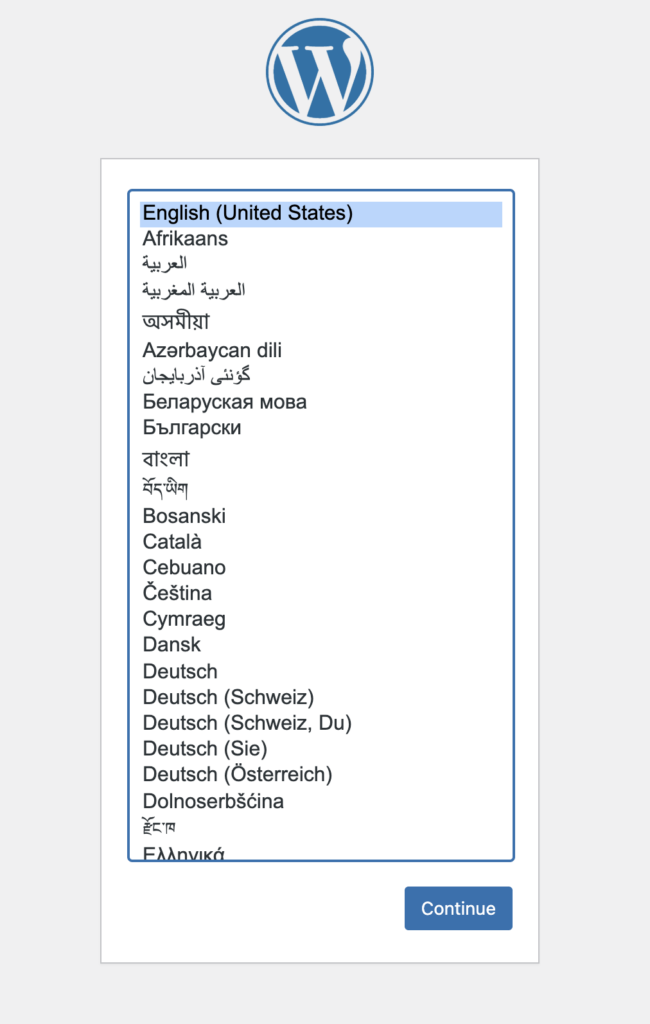Select English (United States) language
The width and height of the screenshot is (650, 1024).
pos(247,213)
